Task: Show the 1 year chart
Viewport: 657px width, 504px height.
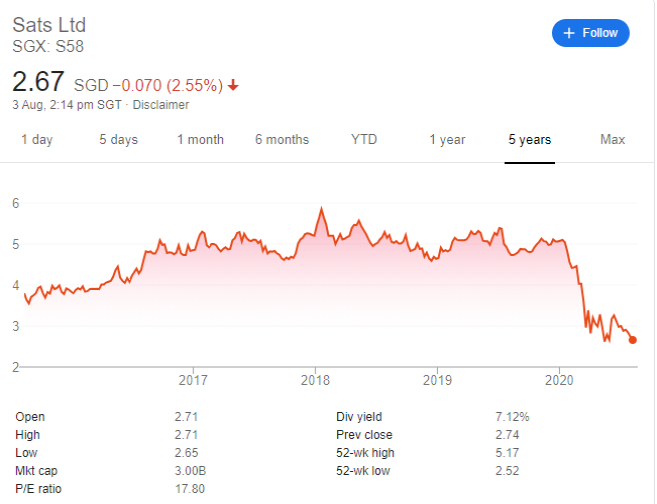Action: (x=447, y=140)
